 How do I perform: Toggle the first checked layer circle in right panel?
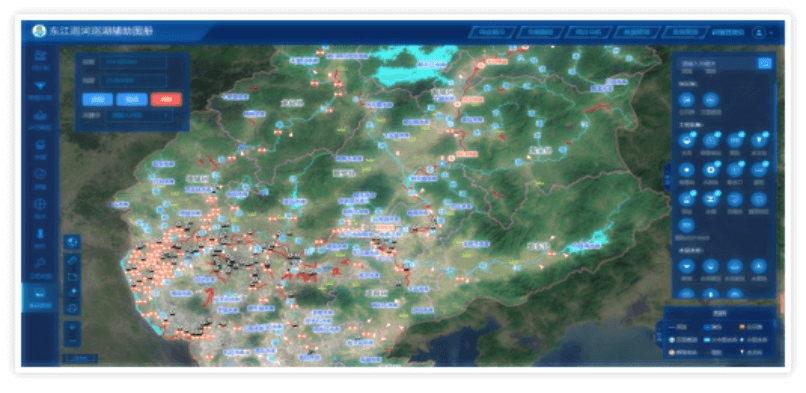point(687,140)
